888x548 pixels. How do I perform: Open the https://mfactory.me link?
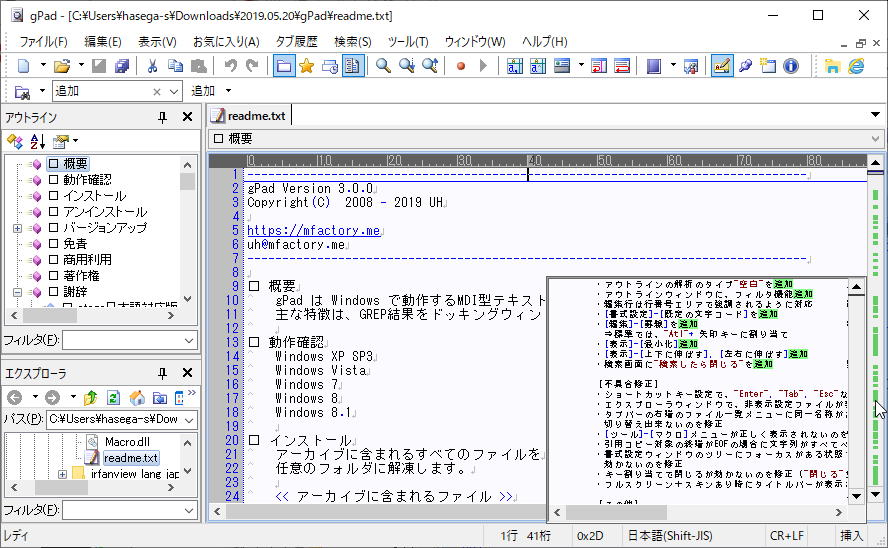313,230
